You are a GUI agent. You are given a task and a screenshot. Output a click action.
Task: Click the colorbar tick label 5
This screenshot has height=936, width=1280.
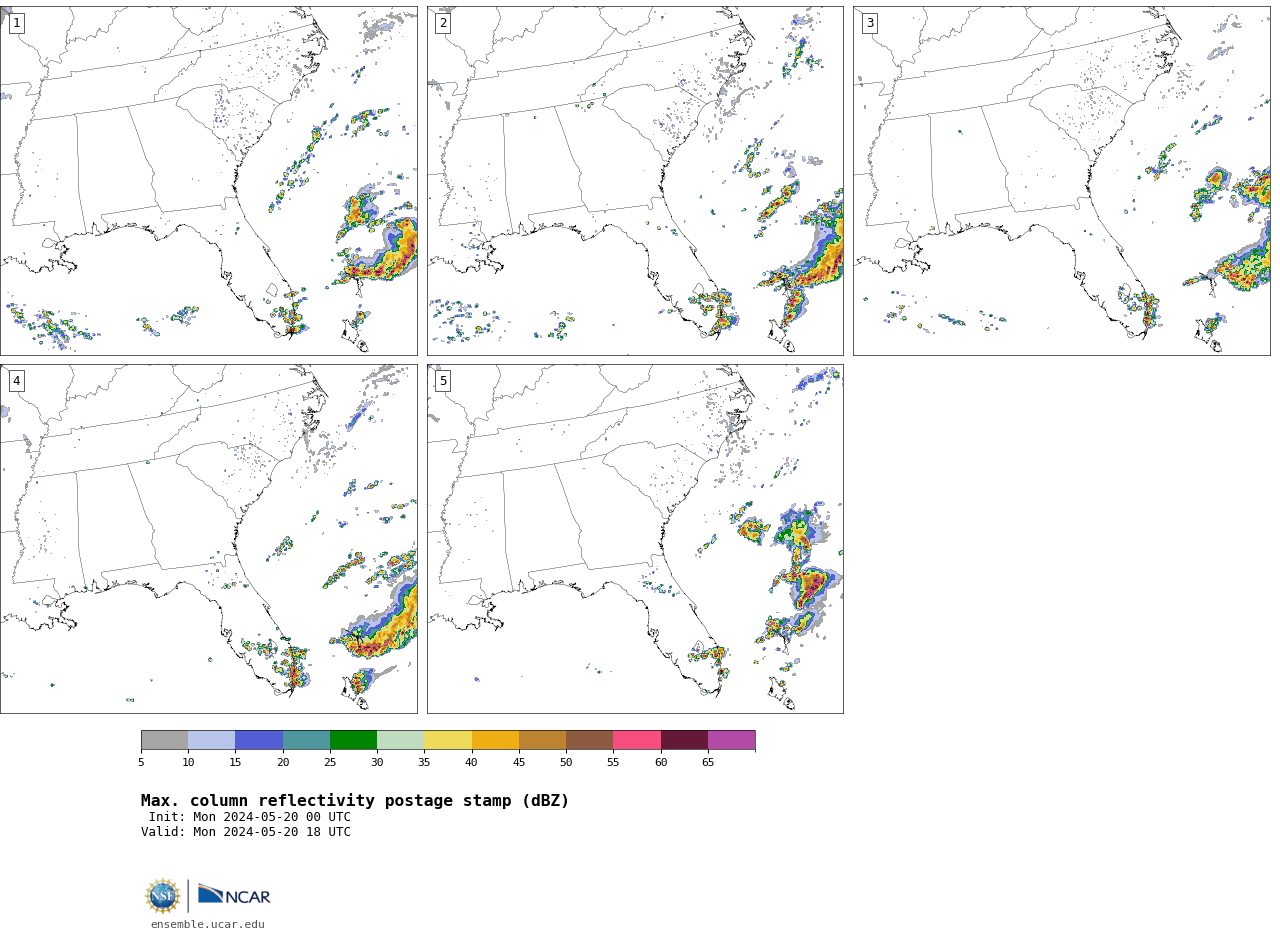(x=141, y=763)
